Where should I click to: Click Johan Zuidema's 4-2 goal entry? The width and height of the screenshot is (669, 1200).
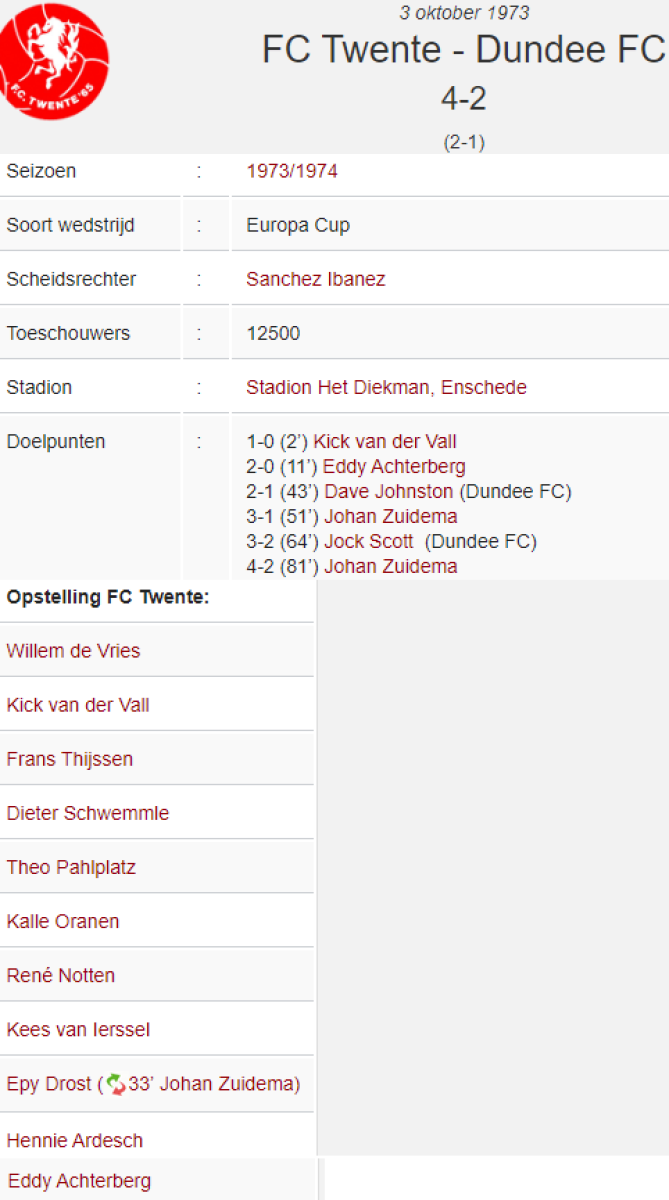390,566
